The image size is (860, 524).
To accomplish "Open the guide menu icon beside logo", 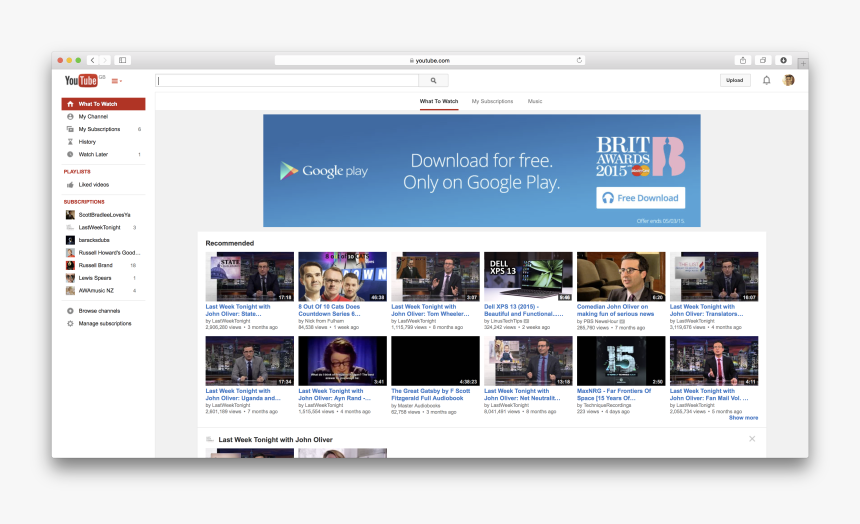I will click(x=116, y=81).
